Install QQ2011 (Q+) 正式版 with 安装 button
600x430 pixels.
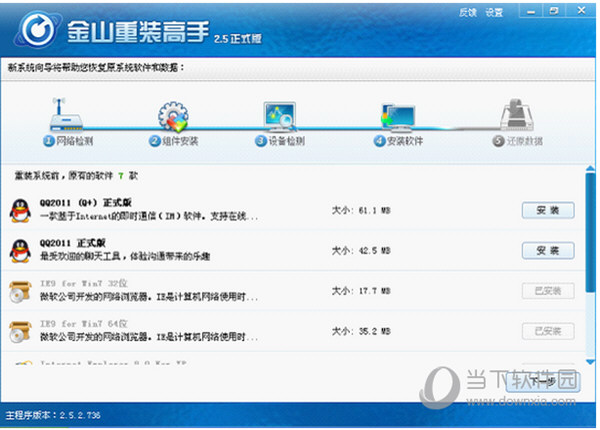pyautogui.click(x=548, y=210)
